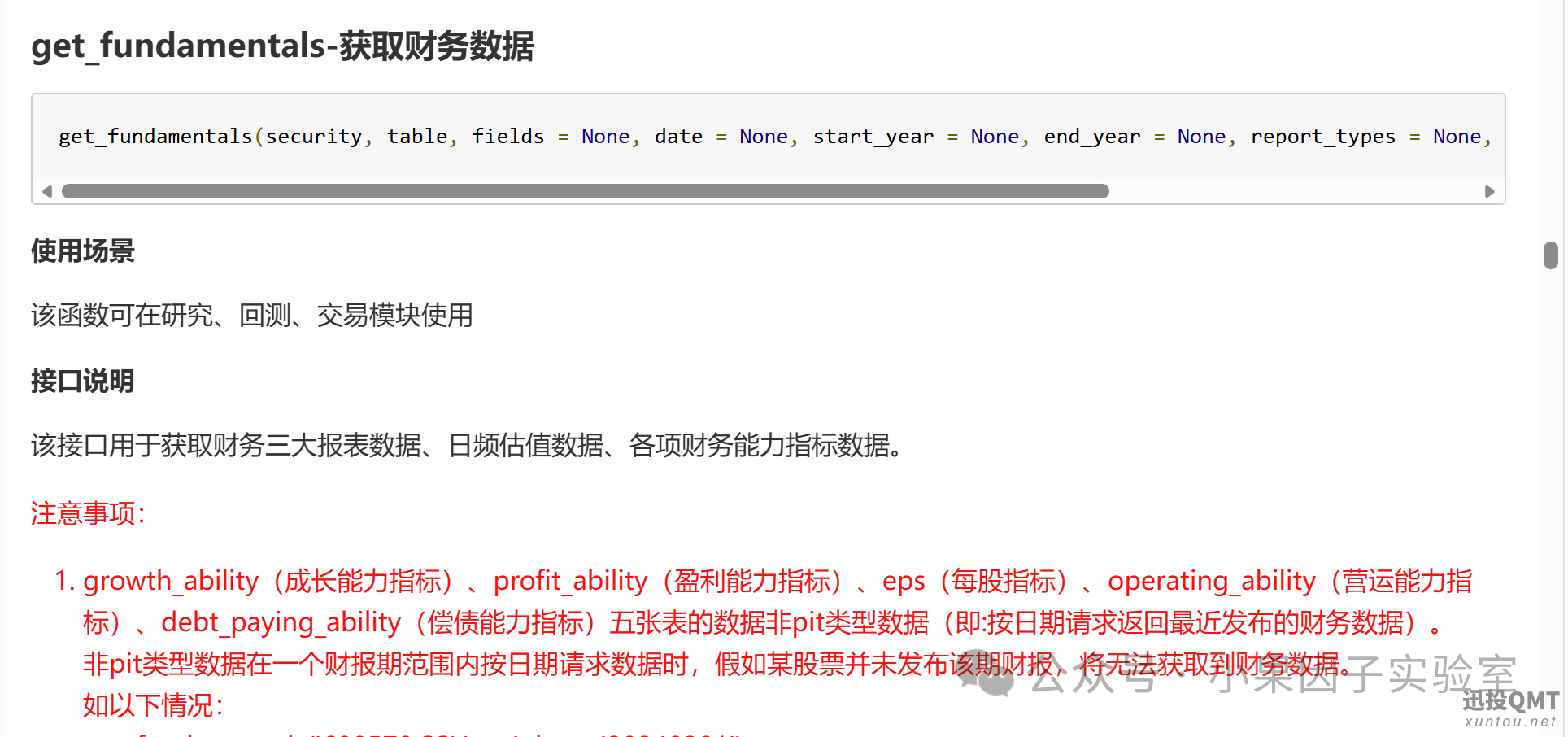The height and width of the screenshot is (737, 1568).
Task: Click the red text profit_ability（盈利能力指标）
Action: point(669,581)
